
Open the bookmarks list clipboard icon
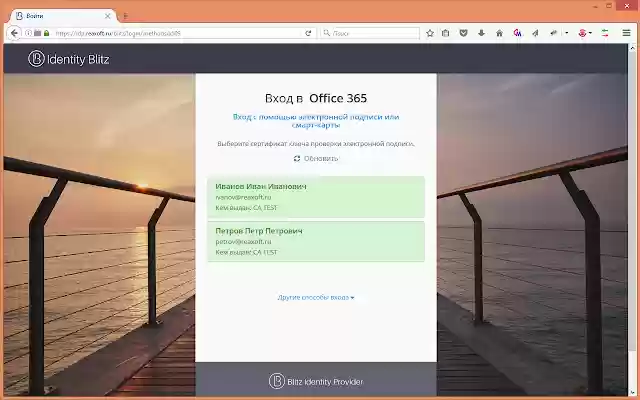(x=446, y=33)
